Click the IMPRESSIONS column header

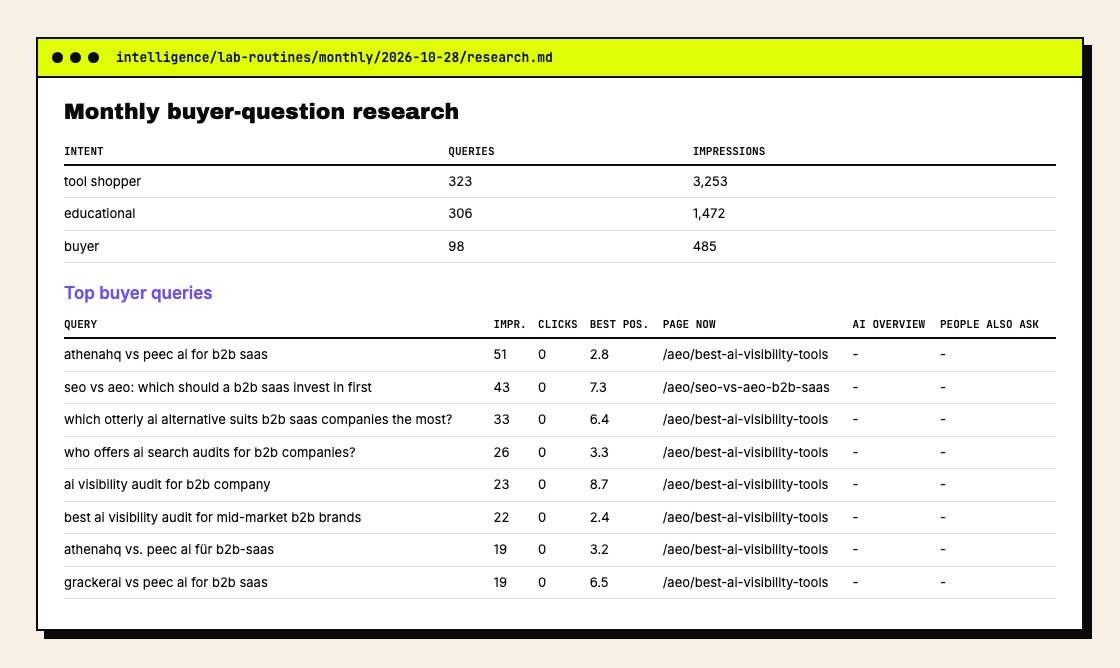[x=729, y=151]
